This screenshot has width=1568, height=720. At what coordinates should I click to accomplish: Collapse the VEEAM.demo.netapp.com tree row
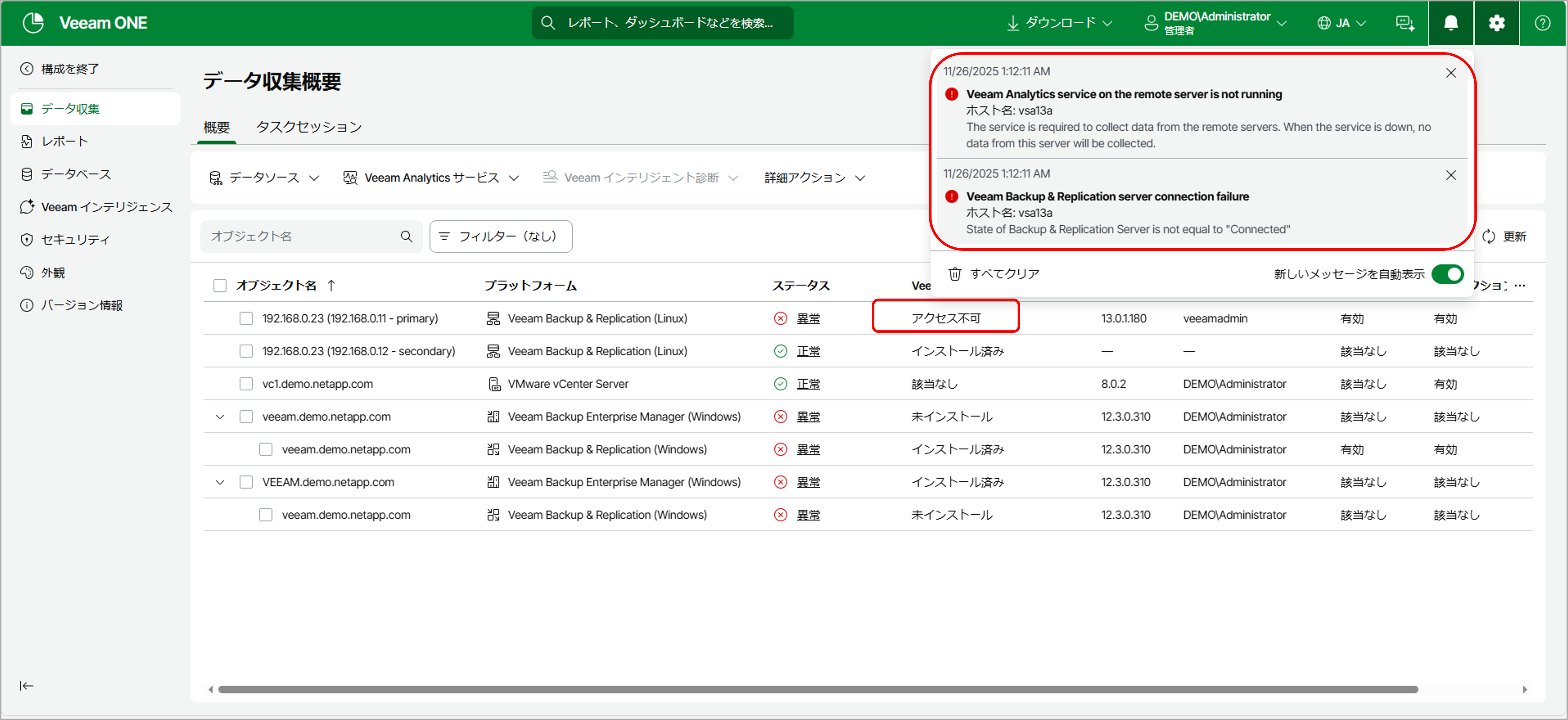pos(220,482)
